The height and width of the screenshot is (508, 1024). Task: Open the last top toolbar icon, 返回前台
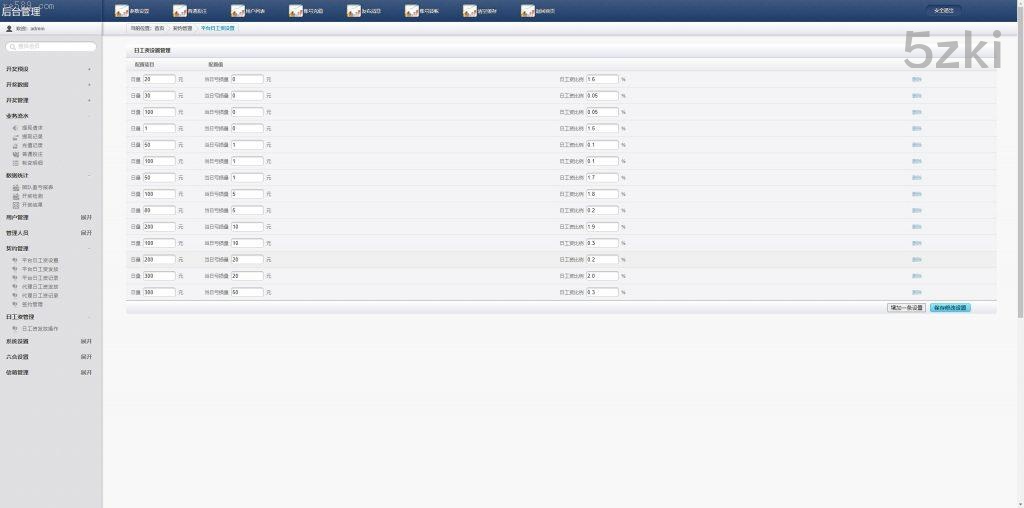pyautogui.click(x=528, y=10)
